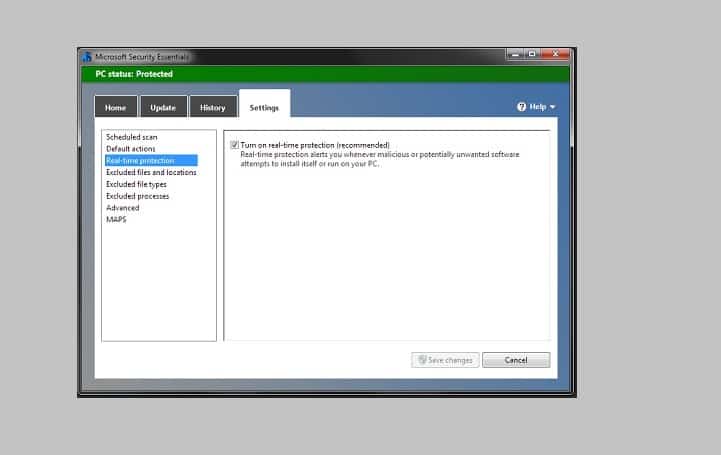Click the PC status: Protected banner text
721x455 pixels.
(134, 74)
